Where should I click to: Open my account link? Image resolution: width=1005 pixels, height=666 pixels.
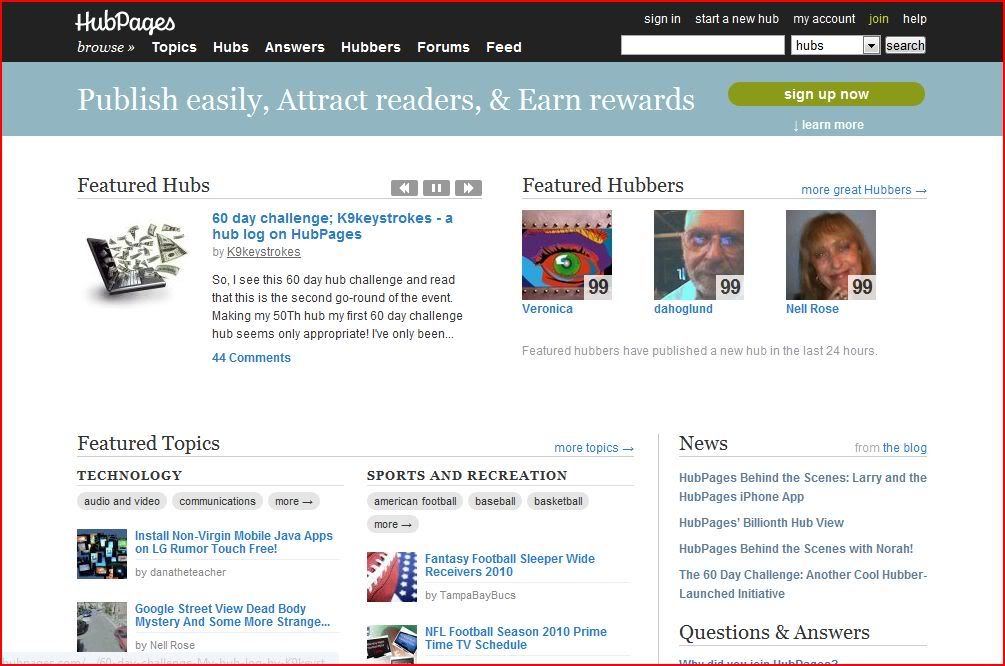[x=824, y=19]
